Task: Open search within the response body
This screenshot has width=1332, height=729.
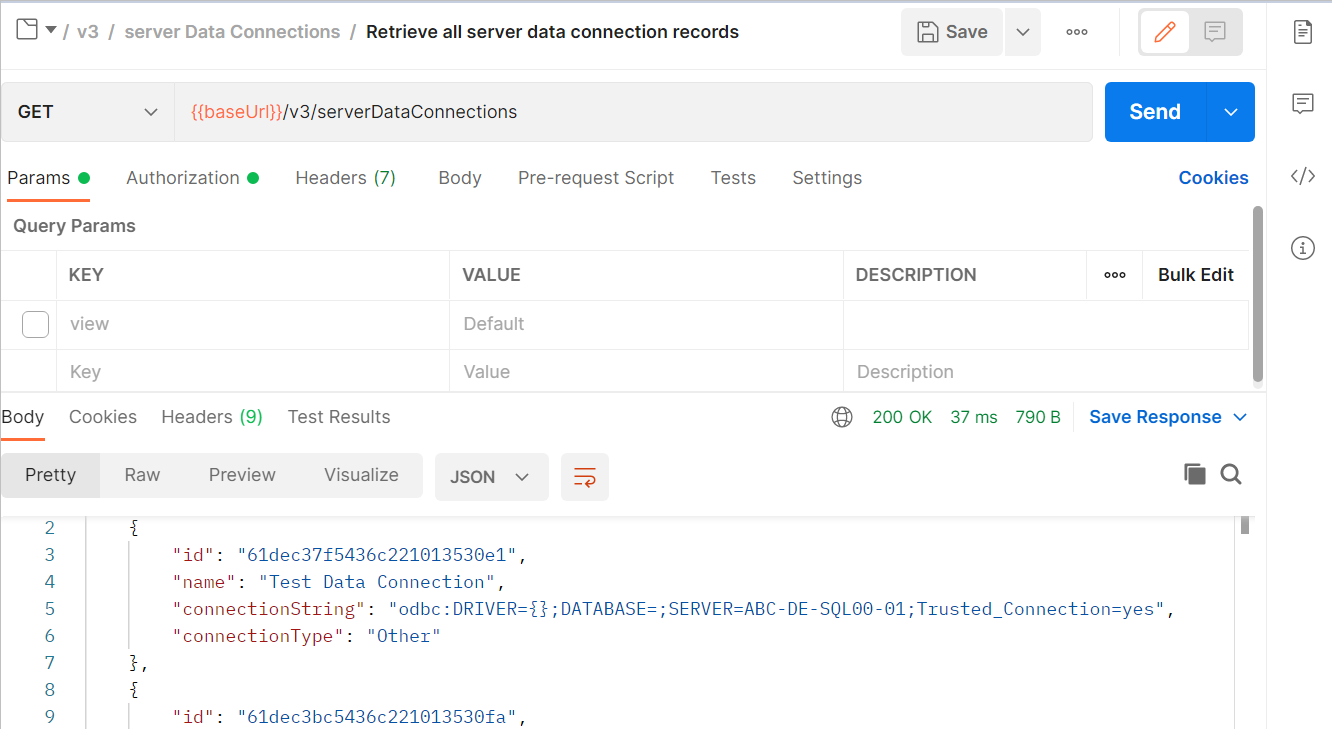Action: pos(1231,474)
